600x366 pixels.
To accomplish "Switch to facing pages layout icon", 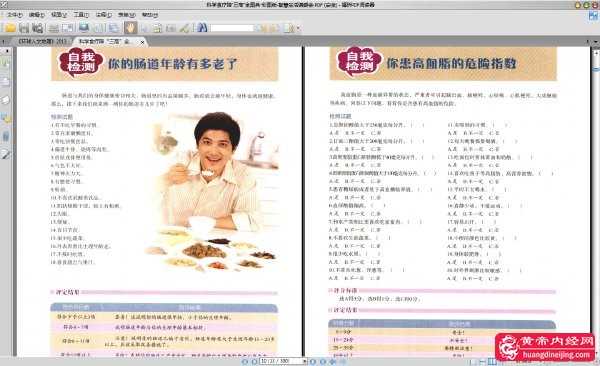I will point(491,362).
